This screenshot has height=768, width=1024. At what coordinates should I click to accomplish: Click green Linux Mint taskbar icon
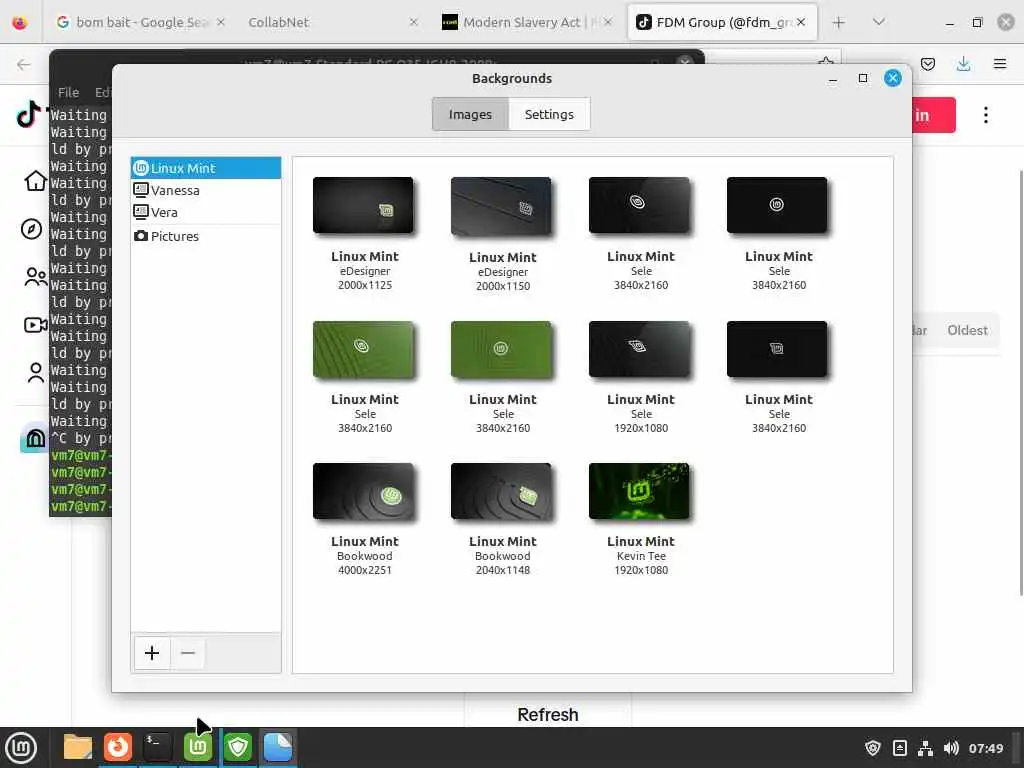pyautogui.click(x=198, y=747)
